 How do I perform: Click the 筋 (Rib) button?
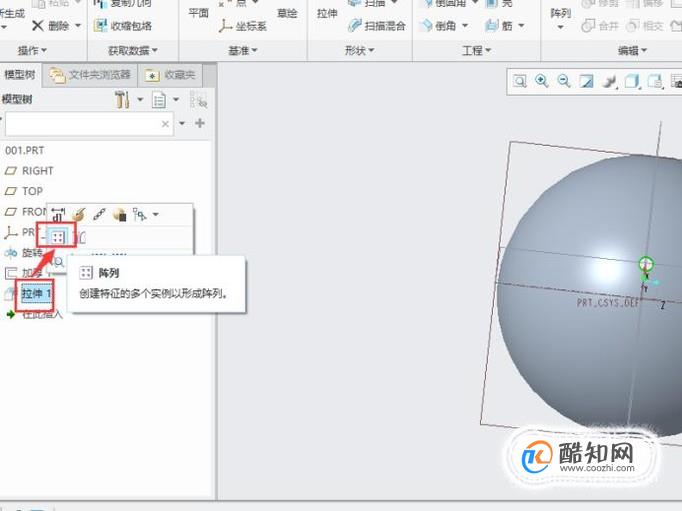[498, 26]
